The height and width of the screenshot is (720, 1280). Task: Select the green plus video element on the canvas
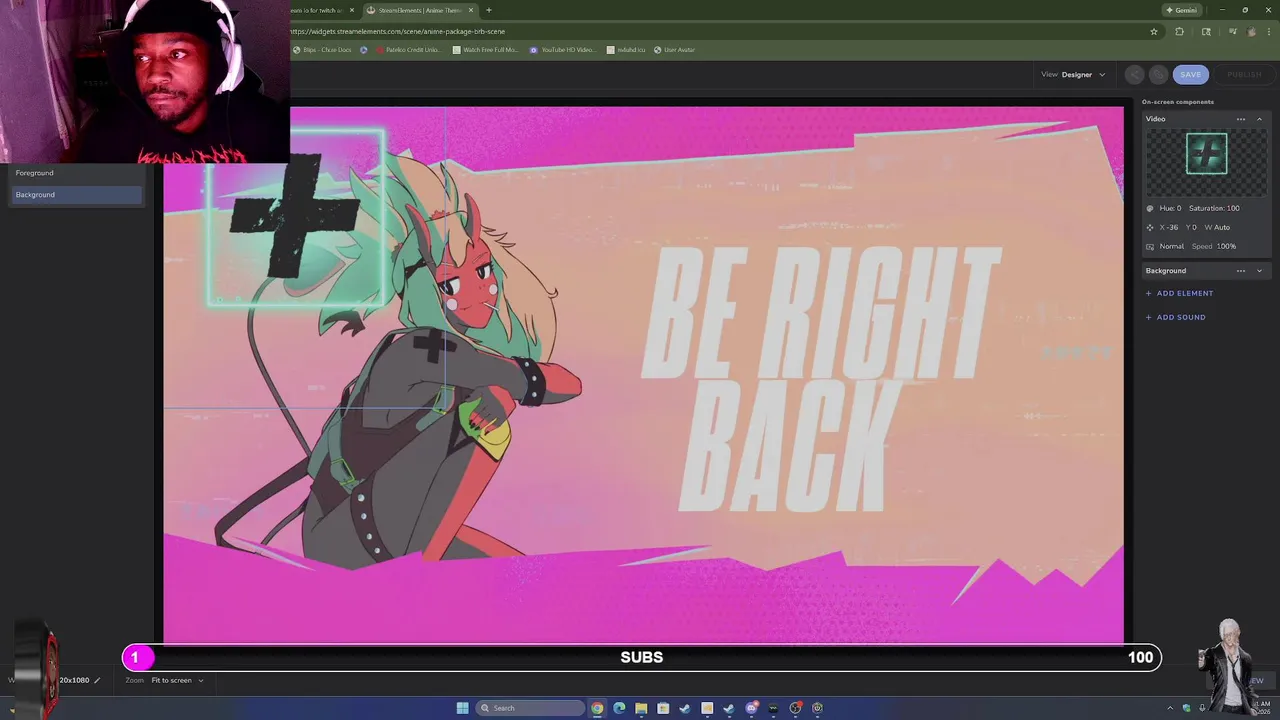click(296, 218)
